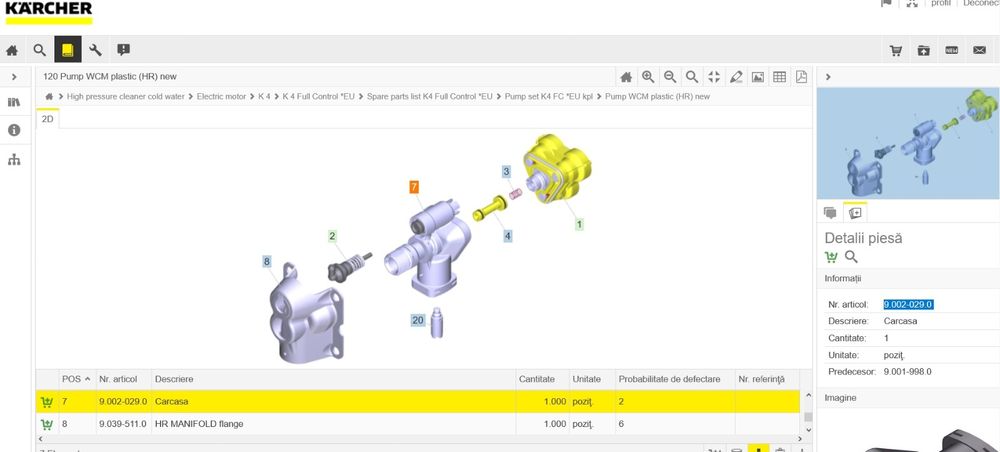Select position label 2 in diagram

pos(332,237)
